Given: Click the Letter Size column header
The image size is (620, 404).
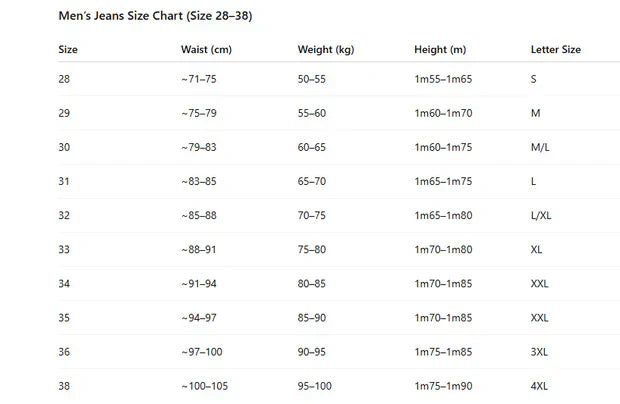Looking at the screenshot, I should 556,49.
